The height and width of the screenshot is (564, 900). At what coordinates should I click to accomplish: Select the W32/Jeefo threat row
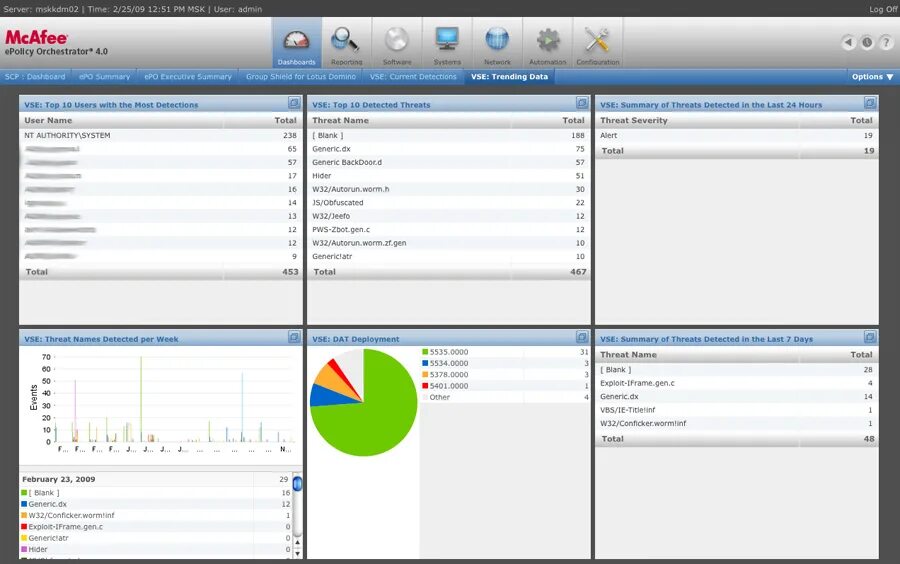(449, 216)
